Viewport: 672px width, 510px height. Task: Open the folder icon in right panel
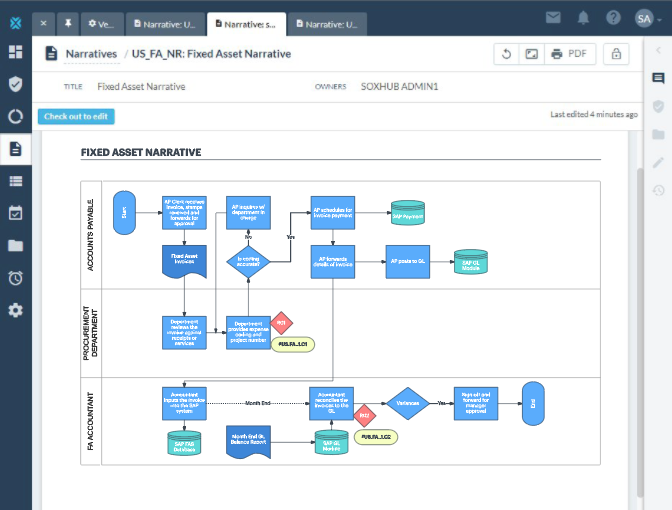[659, 135]
